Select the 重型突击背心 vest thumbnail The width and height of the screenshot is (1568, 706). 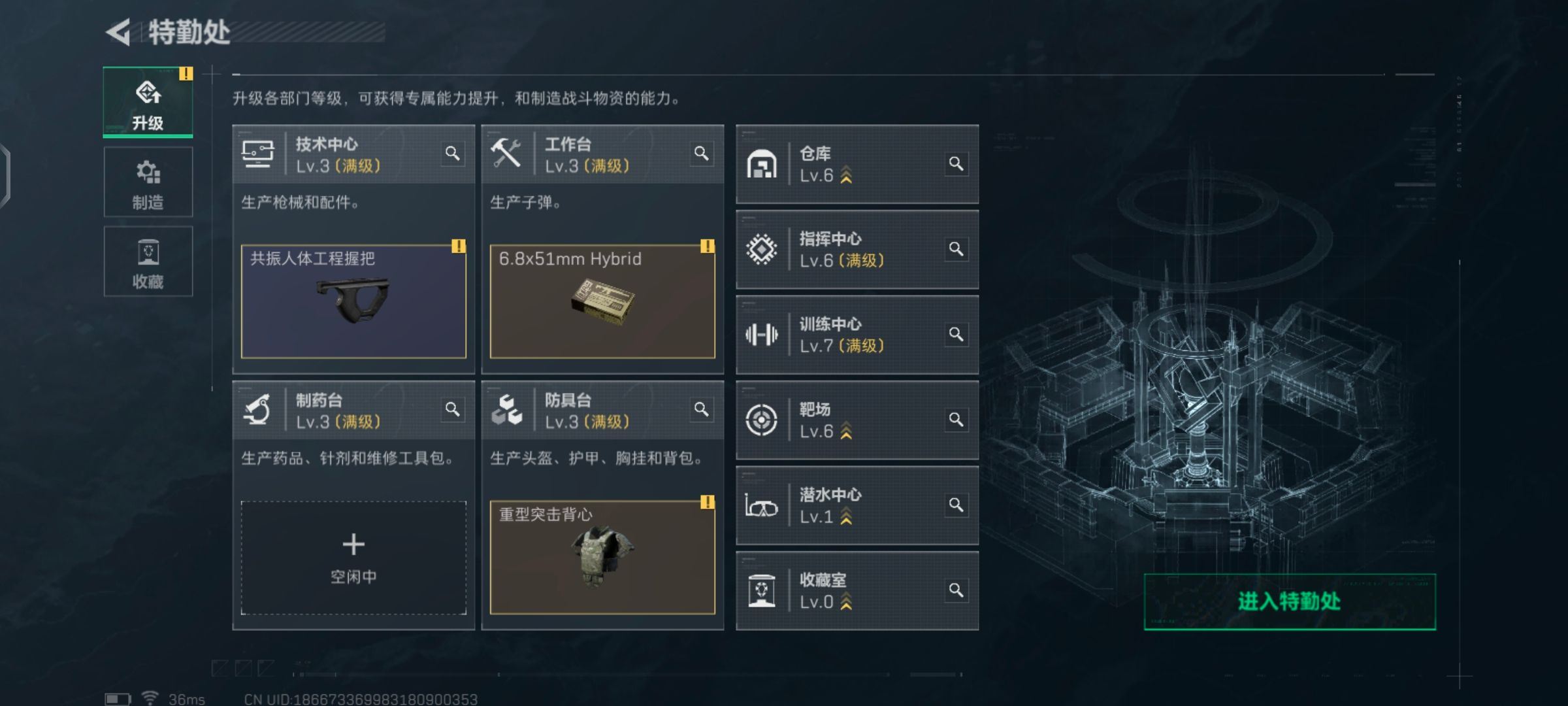click(x=602, y=558)
